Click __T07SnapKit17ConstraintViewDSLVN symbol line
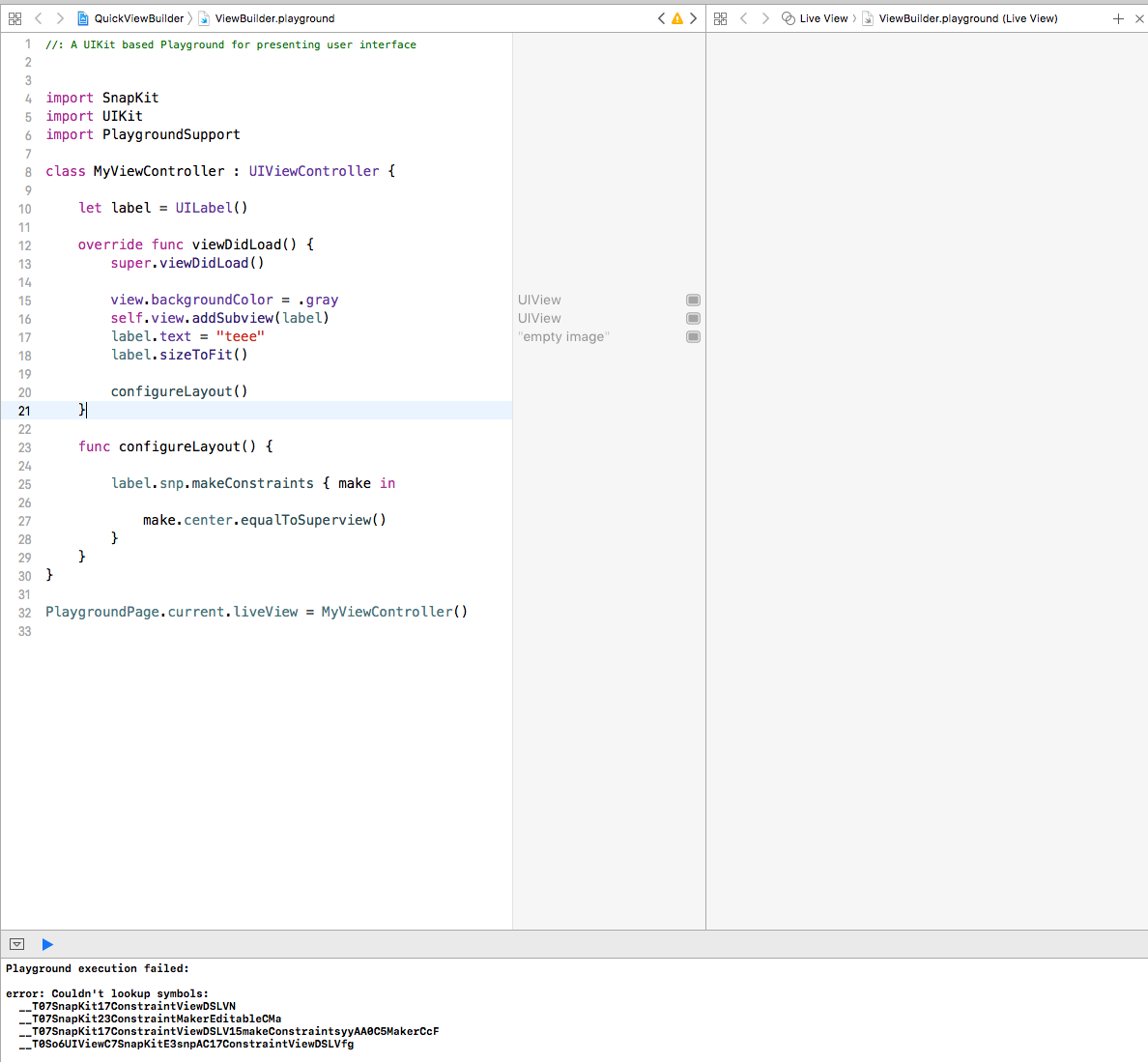This screenshot has height=1062, width=1148. pos(128,1006)
